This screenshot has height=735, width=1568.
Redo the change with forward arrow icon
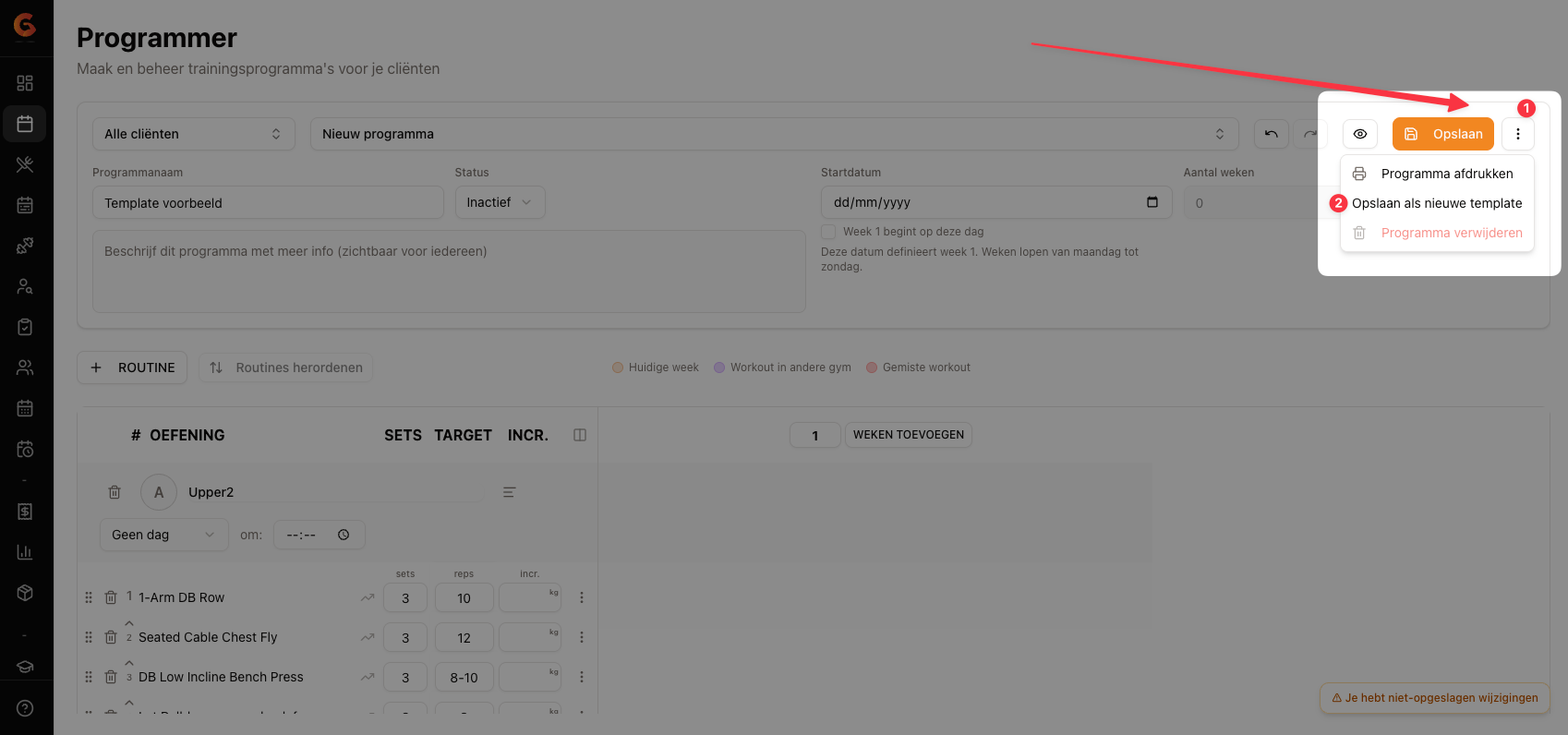point(1310,134)
